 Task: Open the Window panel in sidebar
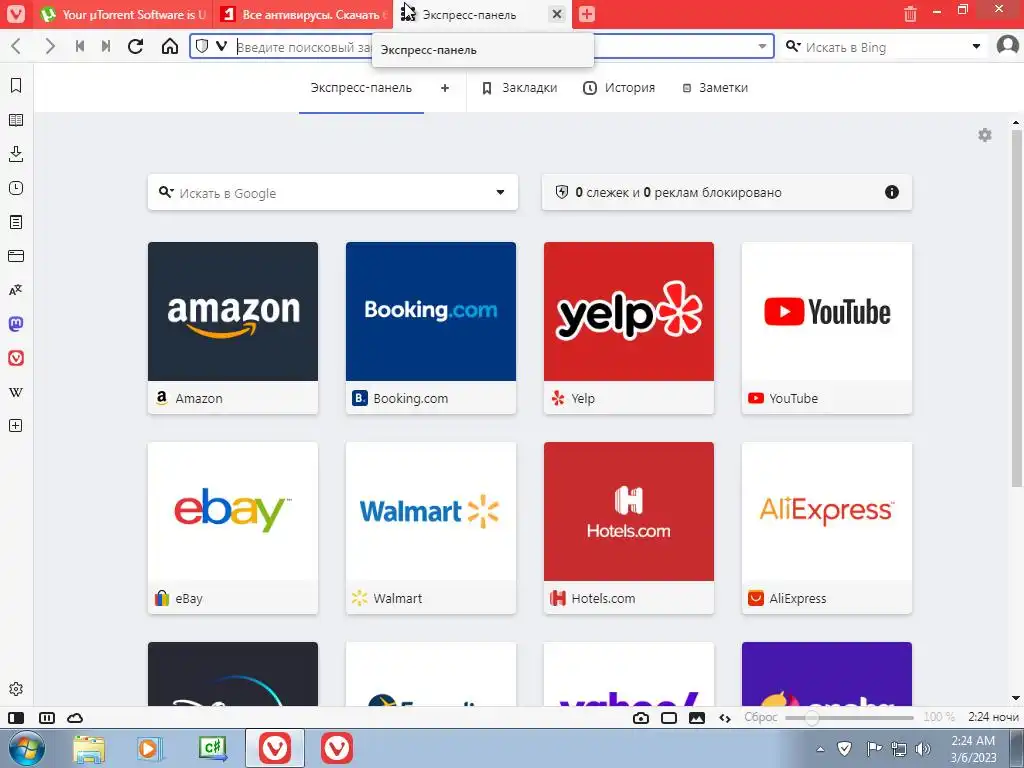pos(16,256)
